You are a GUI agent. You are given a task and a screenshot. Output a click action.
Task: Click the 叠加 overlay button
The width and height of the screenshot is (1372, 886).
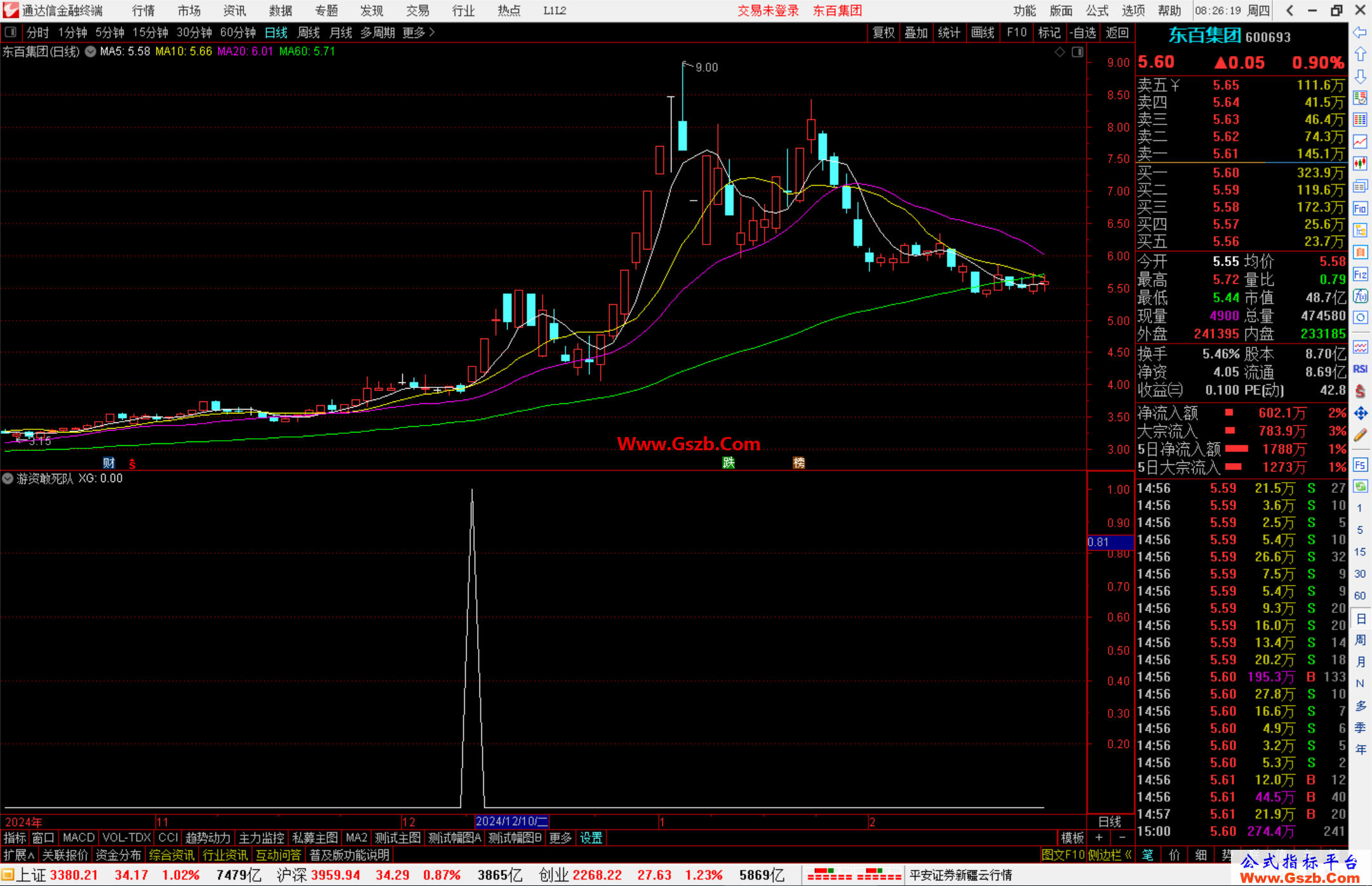click(x=916, y=32)
